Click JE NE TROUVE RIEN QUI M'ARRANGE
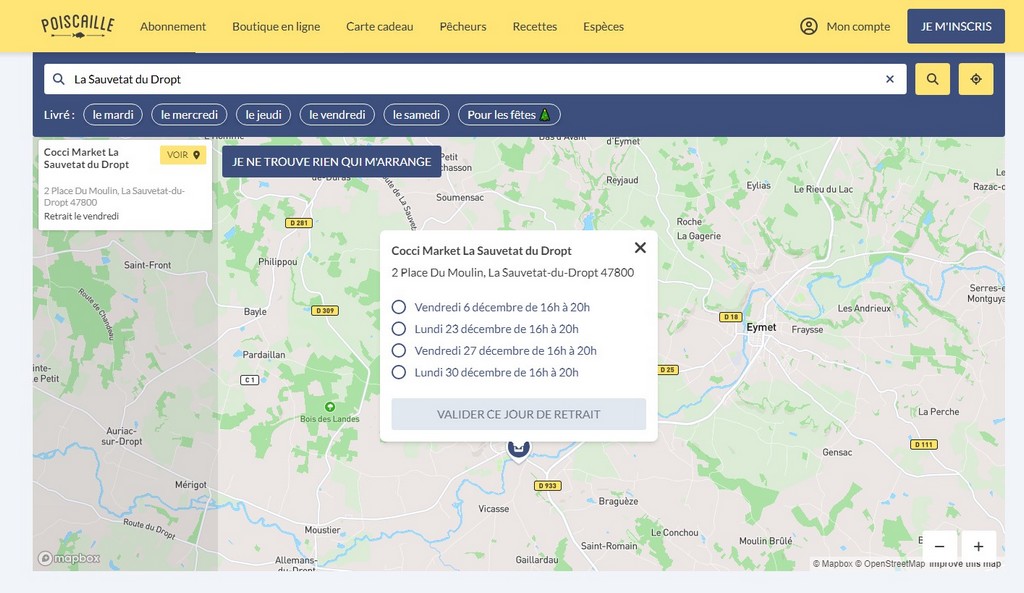 pos(332,161)
